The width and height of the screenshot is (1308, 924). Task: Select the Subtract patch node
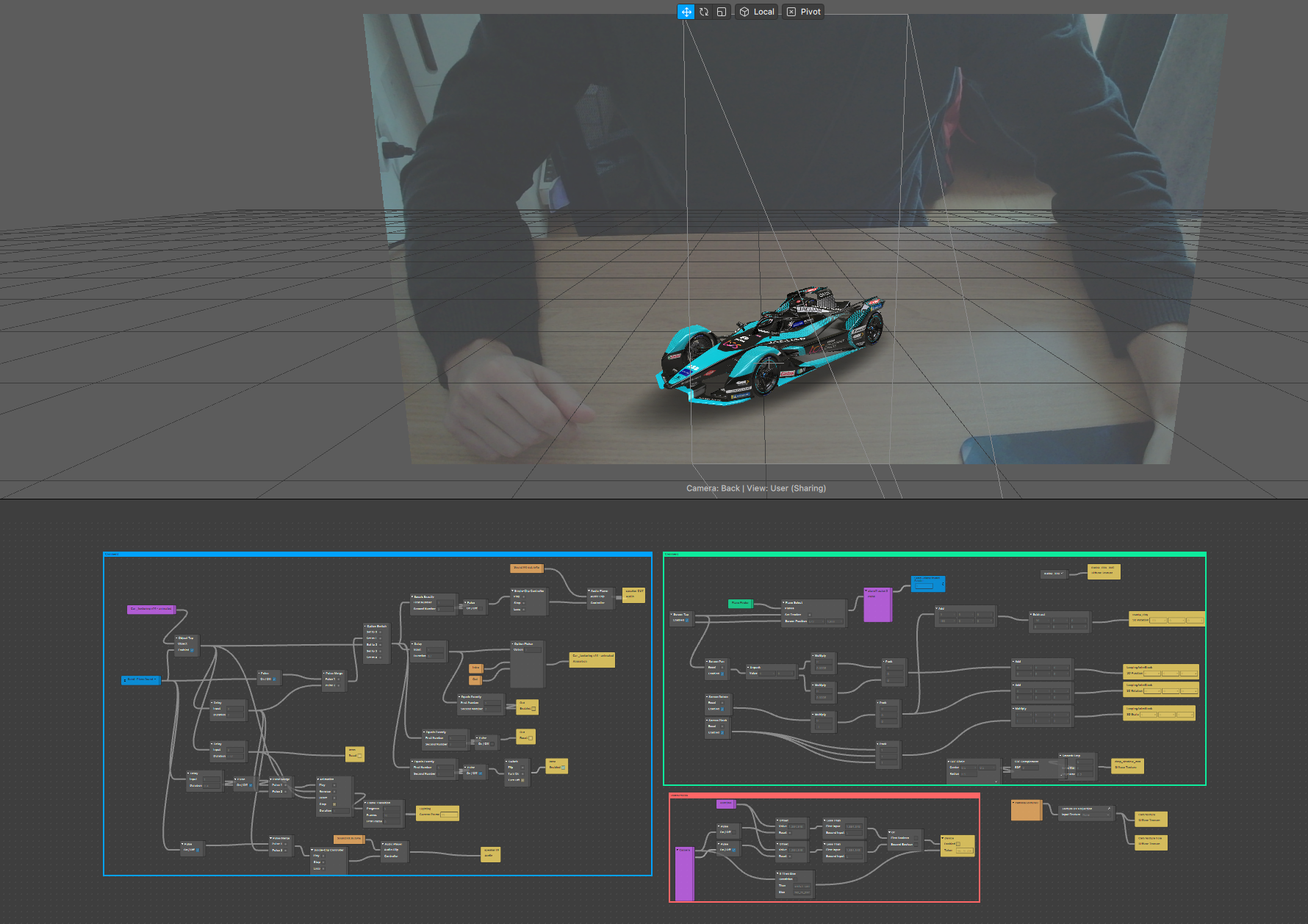point(1060,622)
